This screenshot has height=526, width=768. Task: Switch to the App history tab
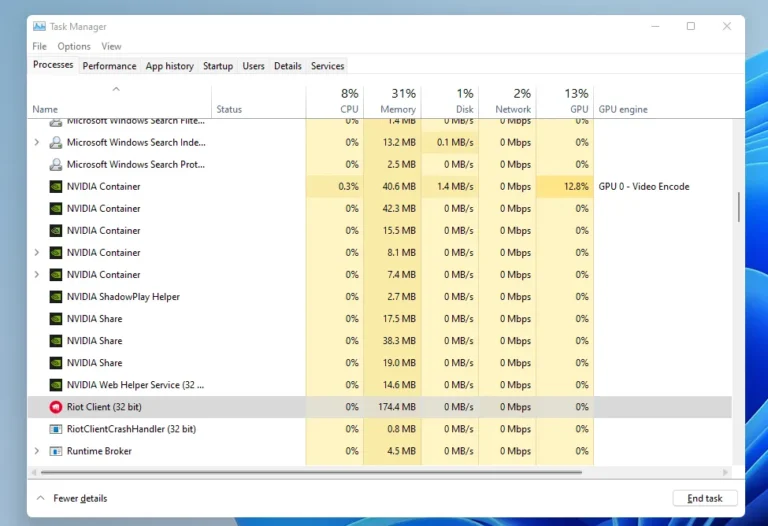[x=169, y=66]
